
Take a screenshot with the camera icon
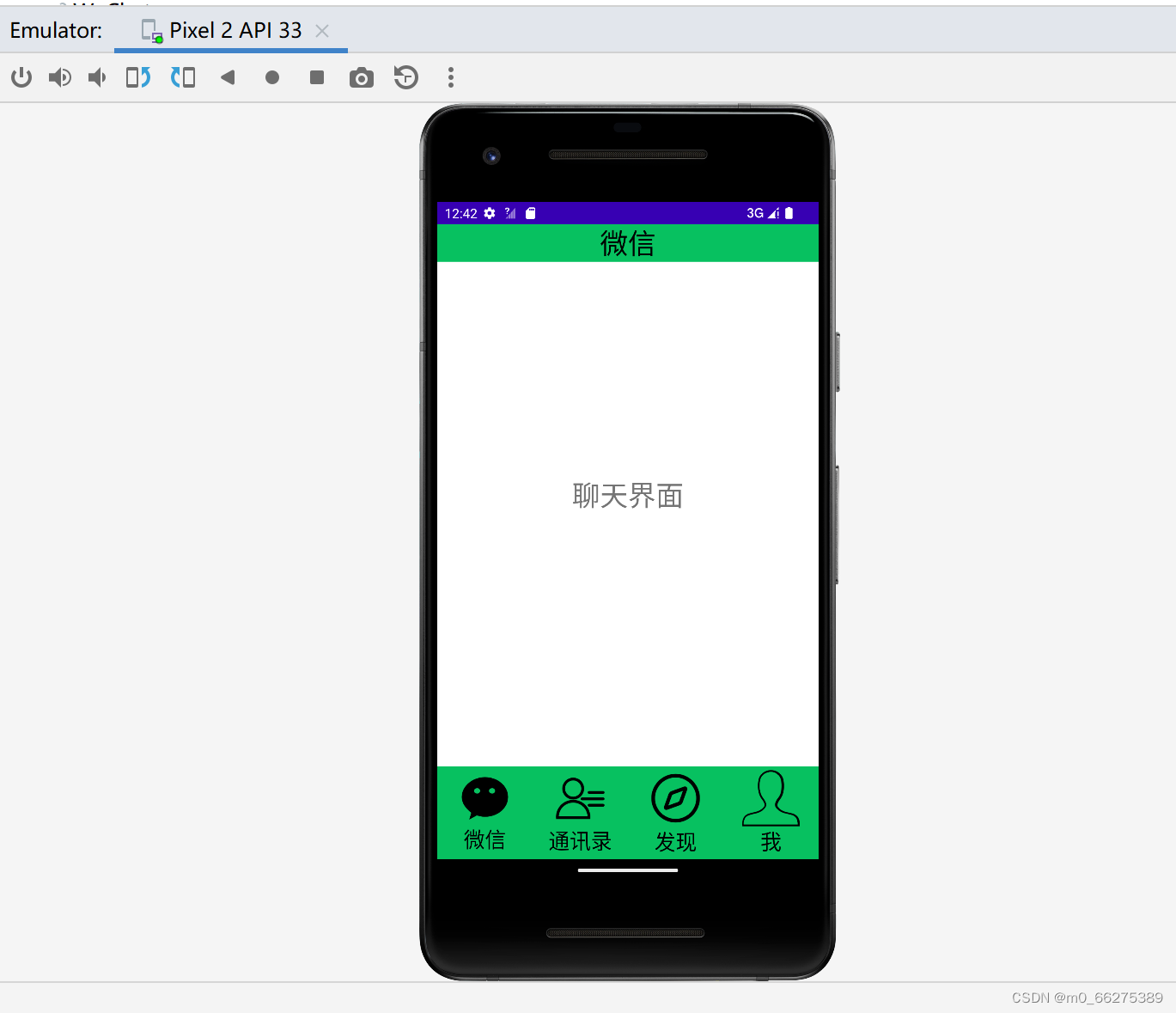(362, 78)
